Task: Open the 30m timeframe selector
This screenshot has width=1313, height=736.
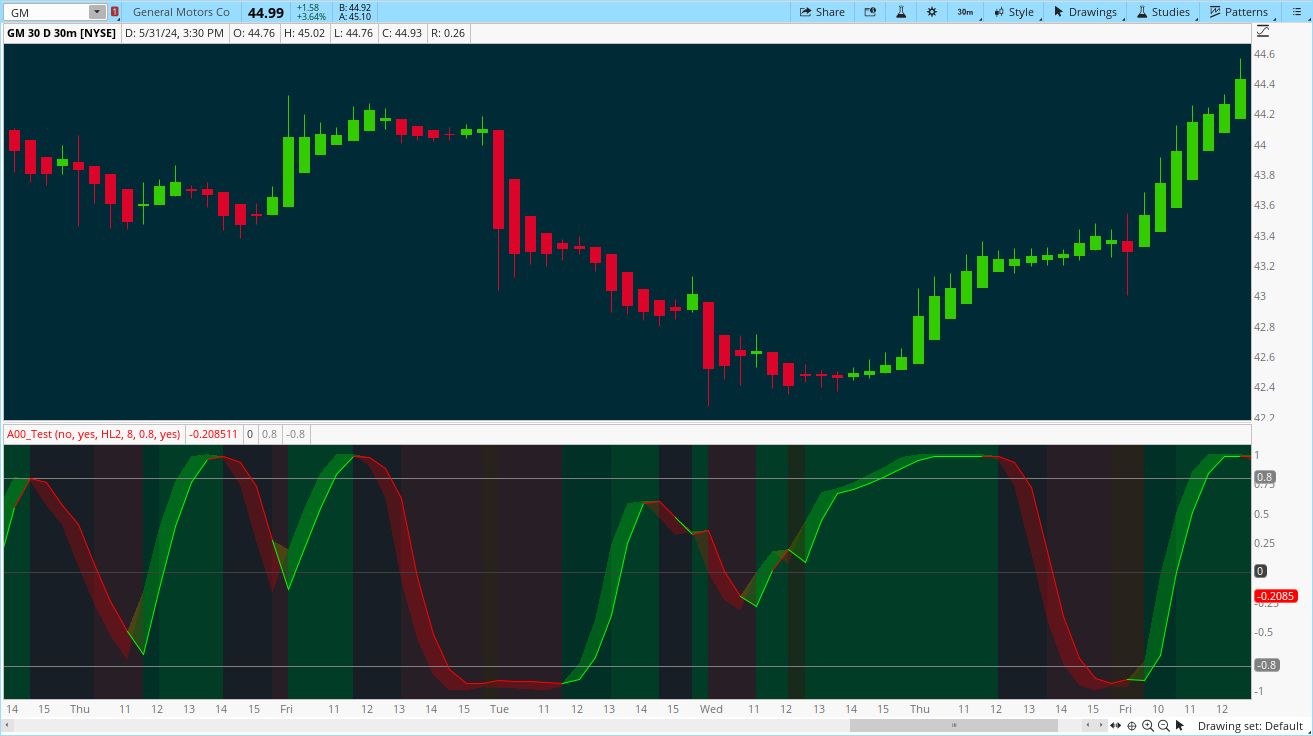Action: (965, 12)
